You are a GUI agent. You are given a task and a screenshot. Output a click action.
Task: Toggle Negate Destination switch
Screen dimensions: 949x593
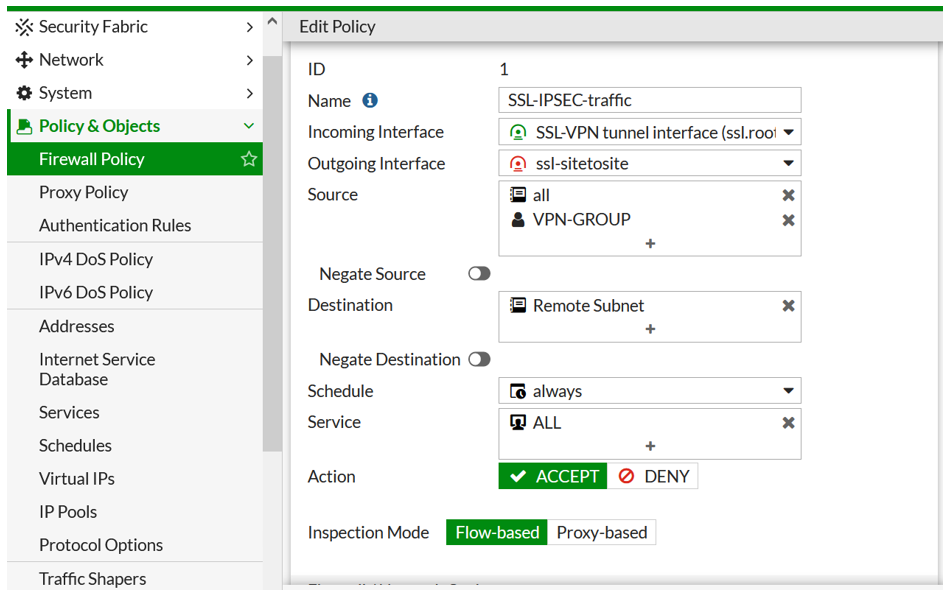(479, 360)
